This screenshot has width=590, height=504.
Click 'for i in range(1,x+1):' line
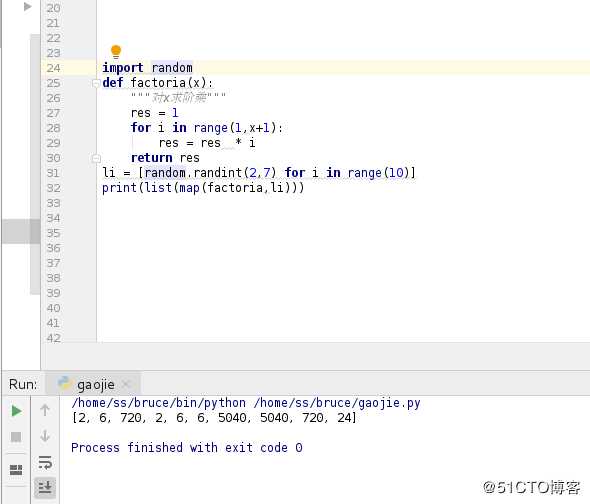coord(207,128)
